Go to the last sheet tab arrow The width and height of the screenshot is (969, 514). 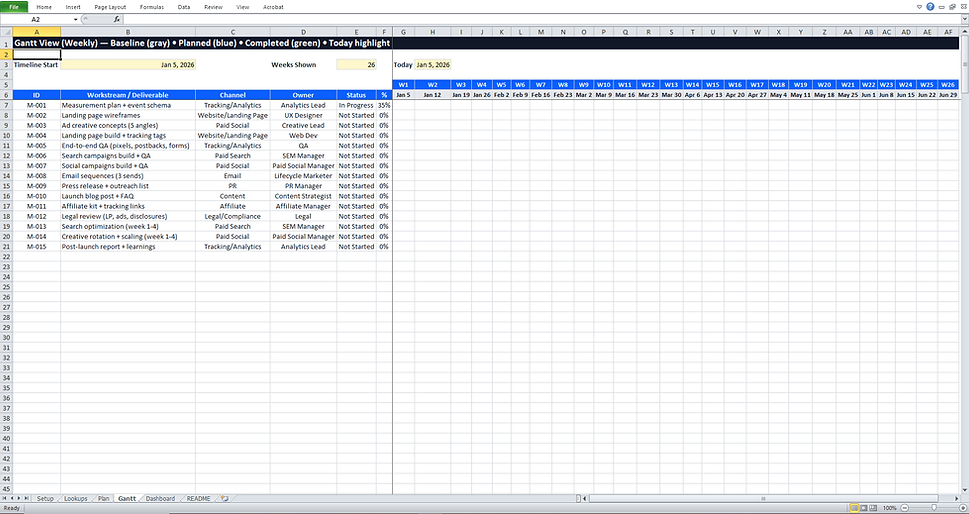[x=27, y=498]
